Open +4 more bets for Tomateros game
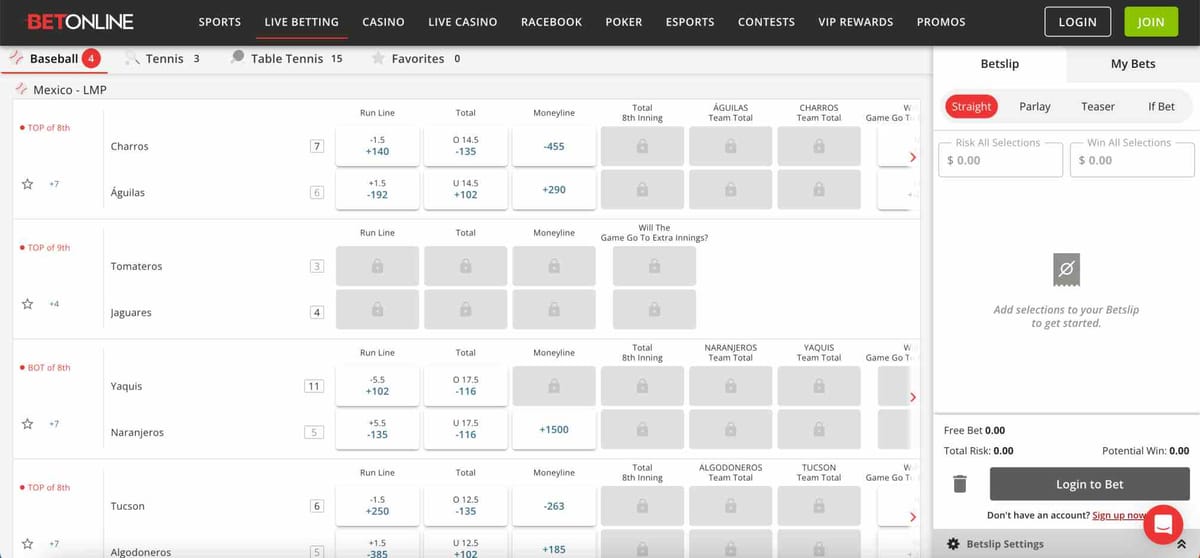This screenshot has height=558, width=1200. coord(54,304)
